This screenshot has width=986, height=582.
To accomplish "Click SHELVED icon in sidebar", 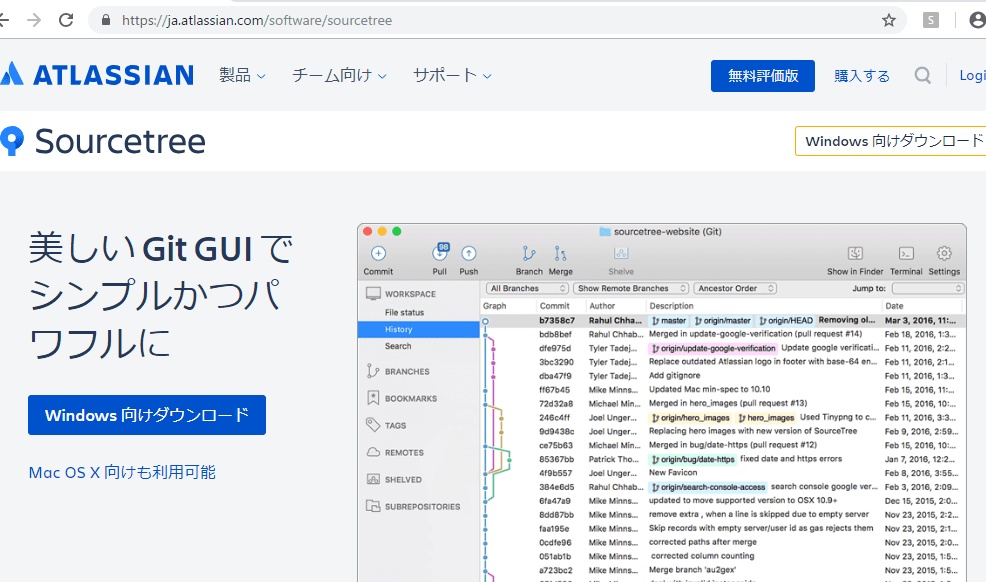I will pyautogui.click(x=373, y=479).
